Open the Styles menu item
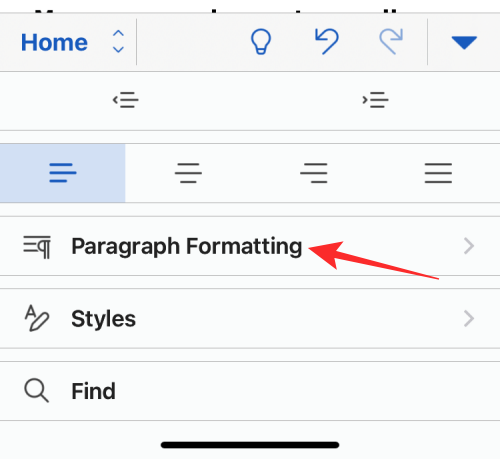Image resolution: width=500 pixels, height=459 pixels. [x=250, y=319]
